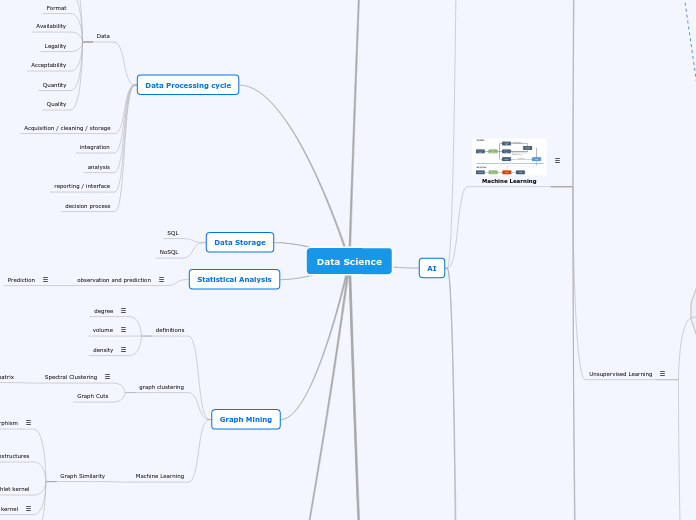Select the reporting / interface subtopic
Image resolution: width=696 pixels, height=520 pixels.
click(x=82, y=186)
